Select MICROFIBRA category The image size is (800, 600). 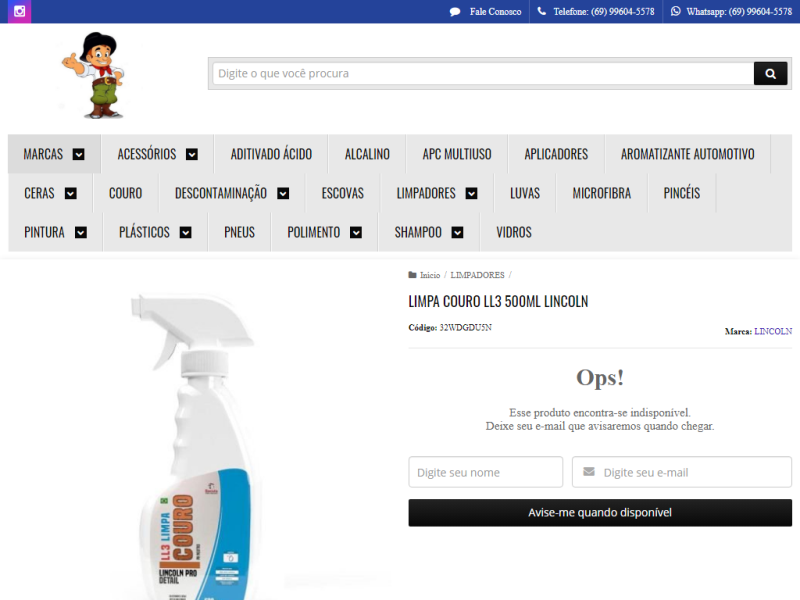click(602, 193)
